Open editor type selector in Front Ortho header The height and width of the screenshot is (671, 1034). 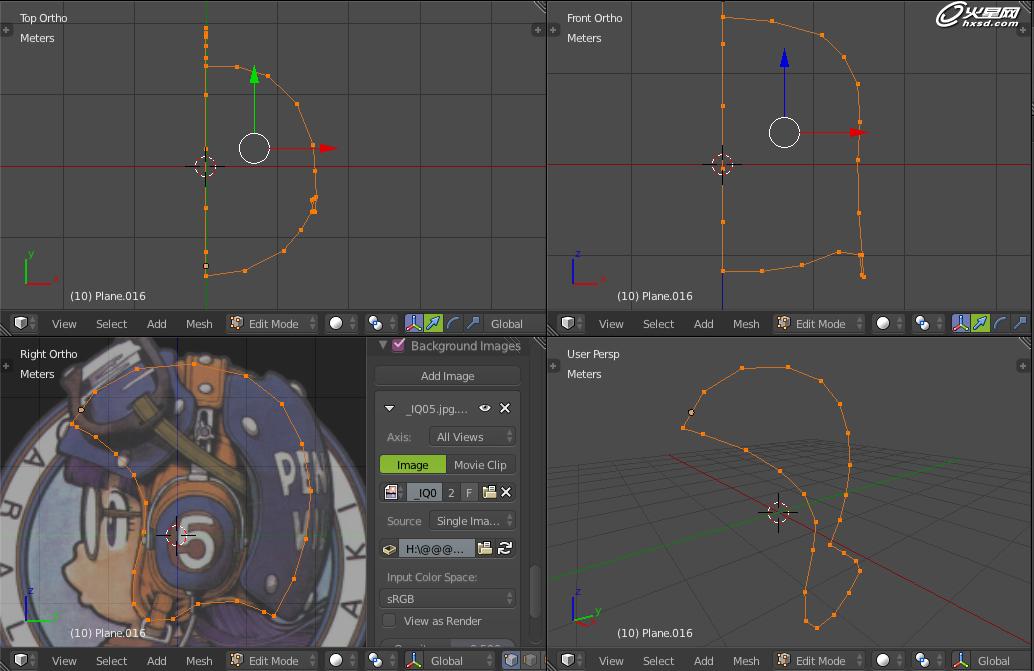(572, 323)
